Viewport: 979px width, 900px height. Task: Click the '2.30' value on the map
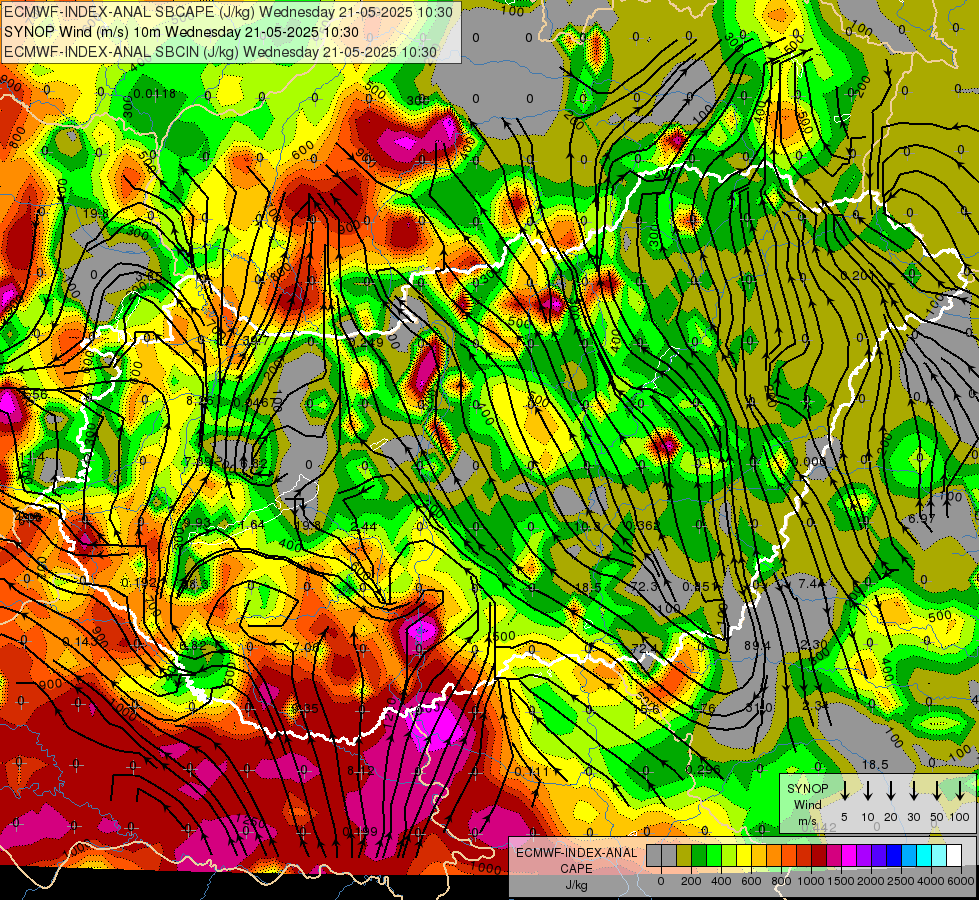pyautogui.click(x=814, y=645)
